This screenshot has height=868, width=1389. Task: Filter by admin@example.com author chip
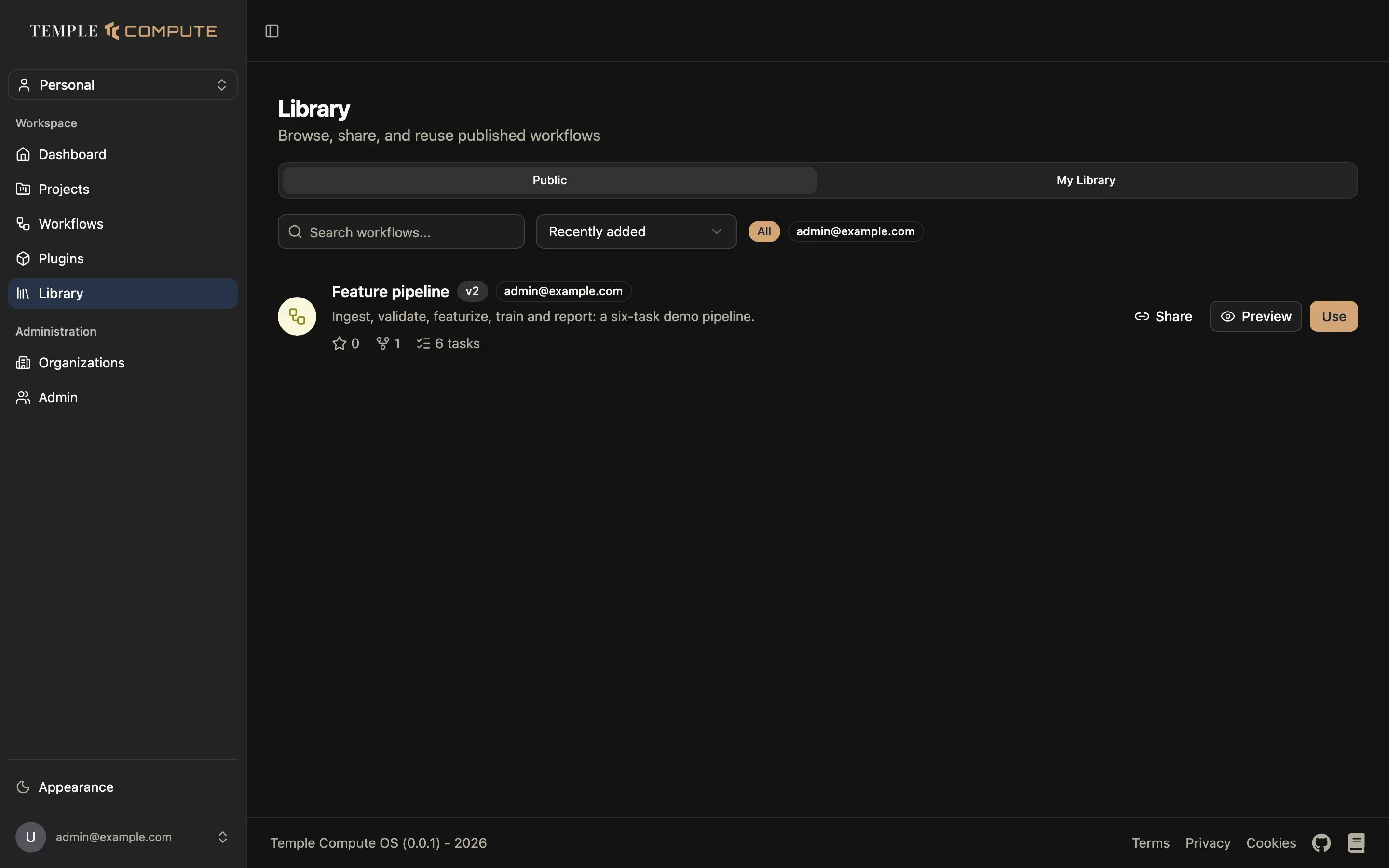855,231
